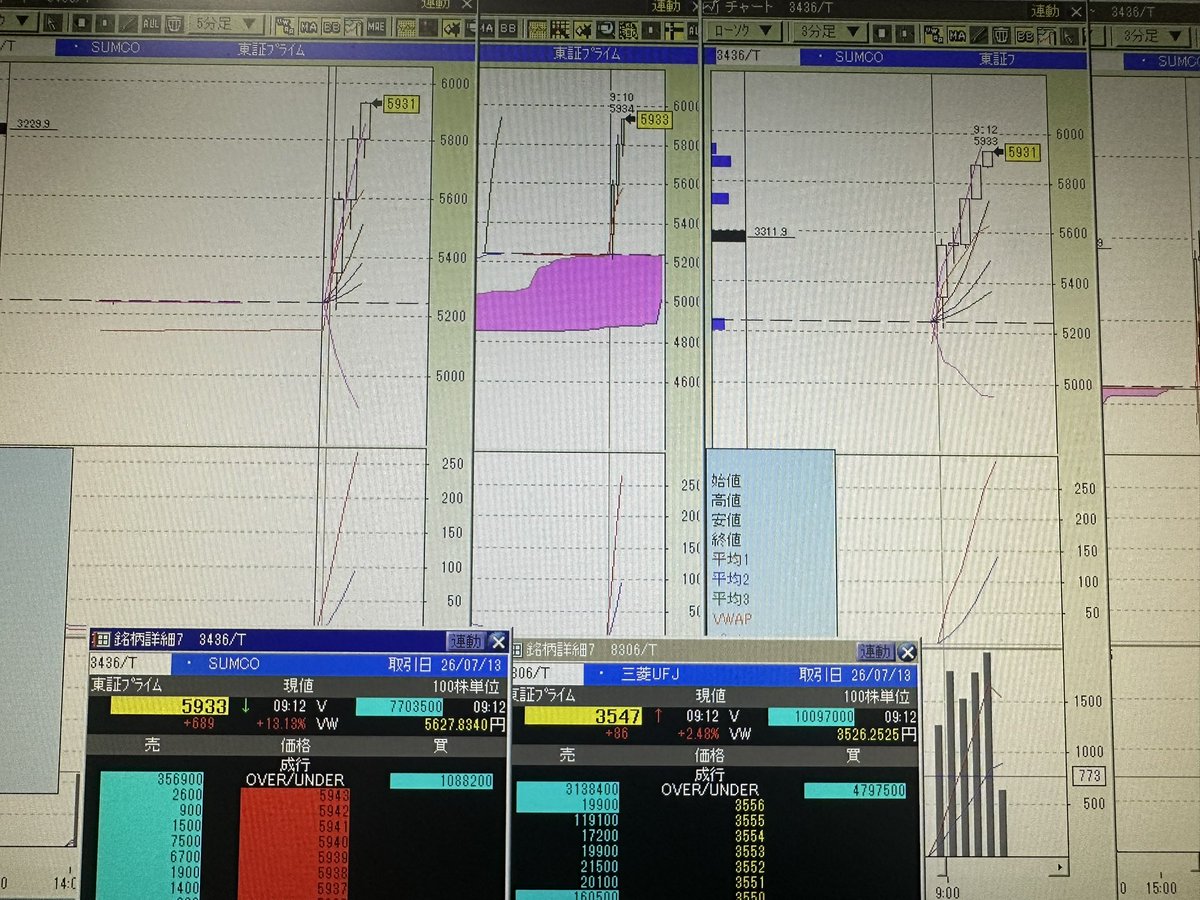This screenshot has height=900, width=1200.
Task: Select price 3554 in 三菱UFJ order book
Action: tap(750, 836)
